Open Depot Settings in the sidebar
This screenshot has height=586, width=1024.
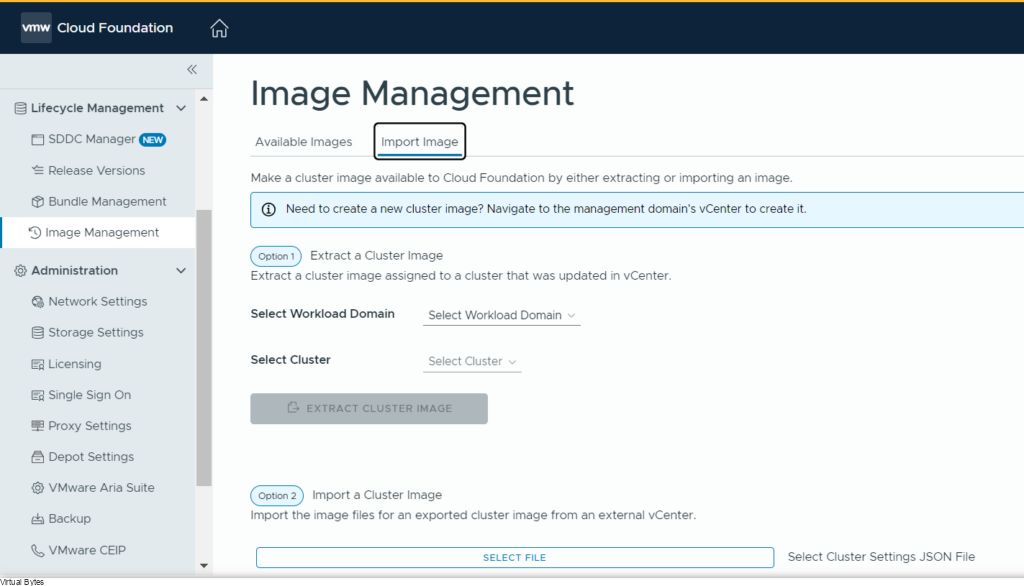click(90, 457)
